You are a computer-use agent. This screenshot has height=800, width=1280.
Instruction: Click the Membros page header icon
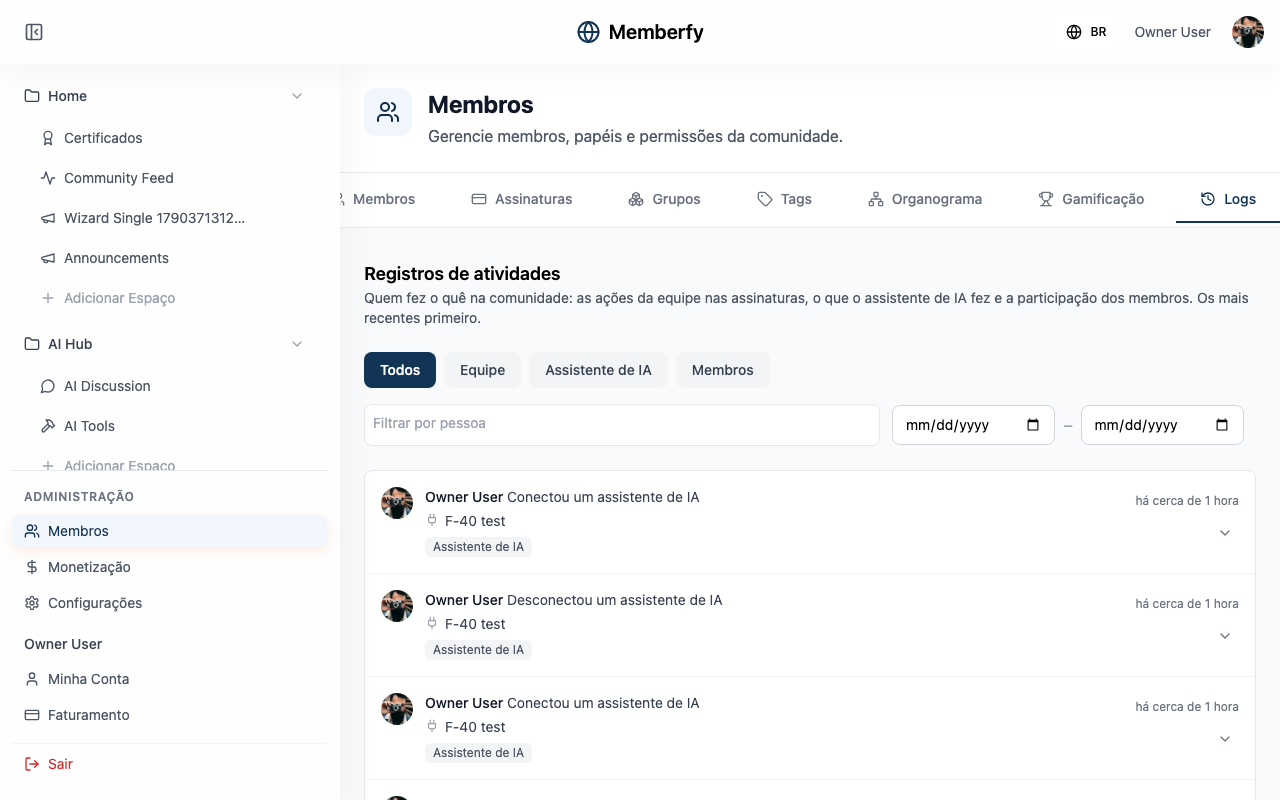click(388, 112)
